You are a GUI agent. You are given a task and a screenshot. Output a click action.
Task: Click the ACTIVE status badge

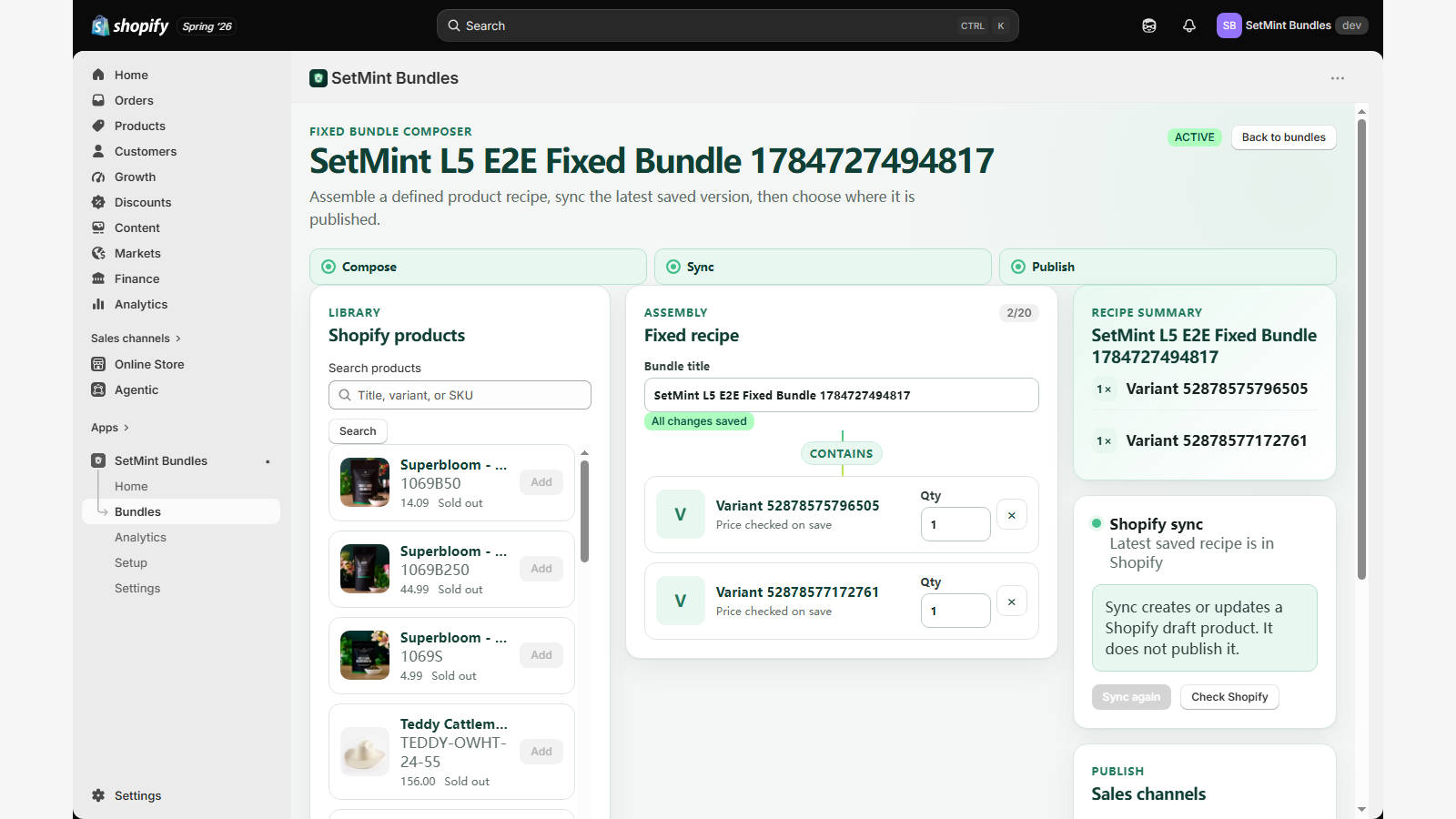1195,137
